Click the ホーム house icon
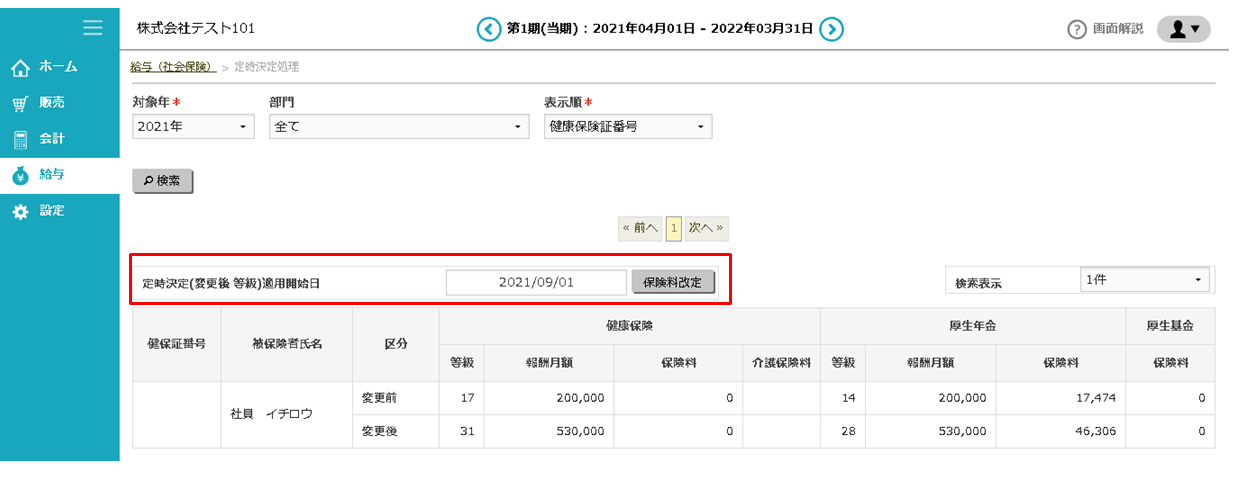This screenshot has width=1241, height=487. tap(20, 68)
